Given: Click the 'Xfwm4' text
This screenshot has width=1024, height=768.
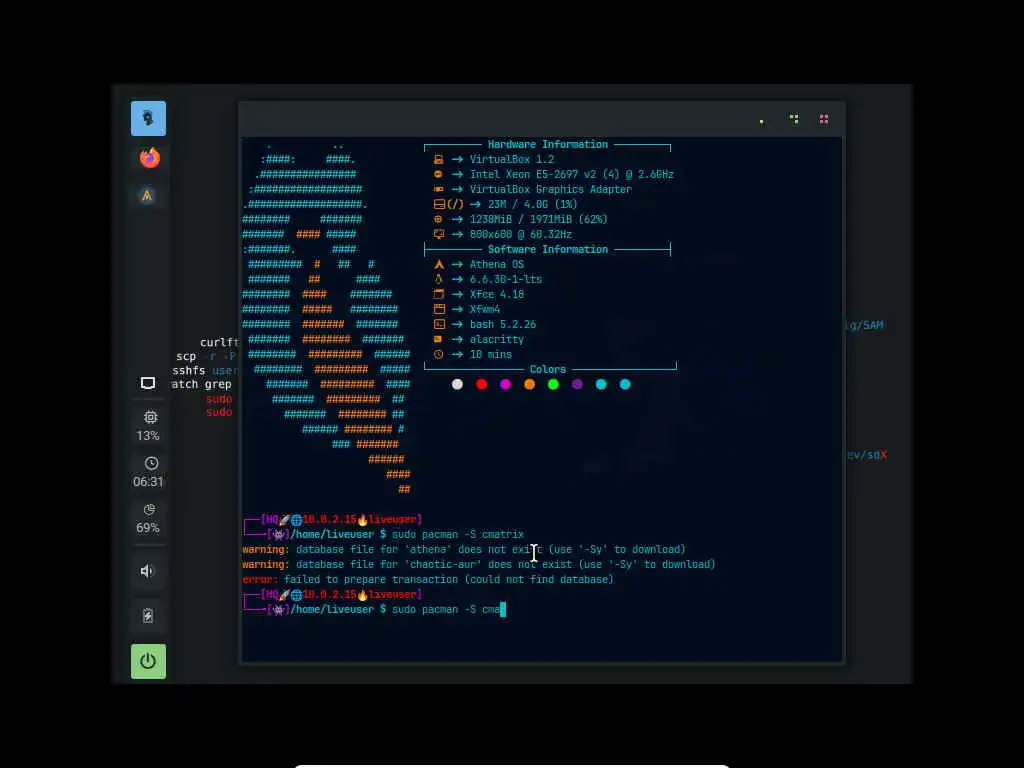Looking at the screenshot, I should [x=485, y=310].
